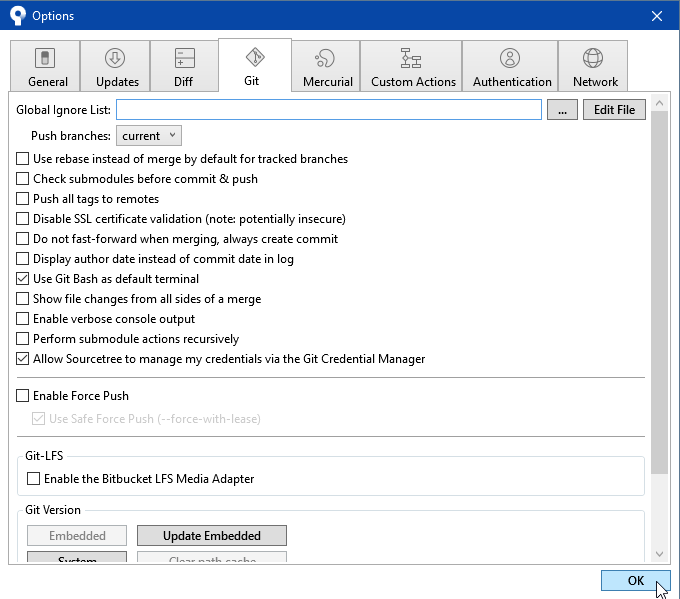Uncheck Git Credential Manager option
The image size is (680, 599).
click(x=23, y=359)
